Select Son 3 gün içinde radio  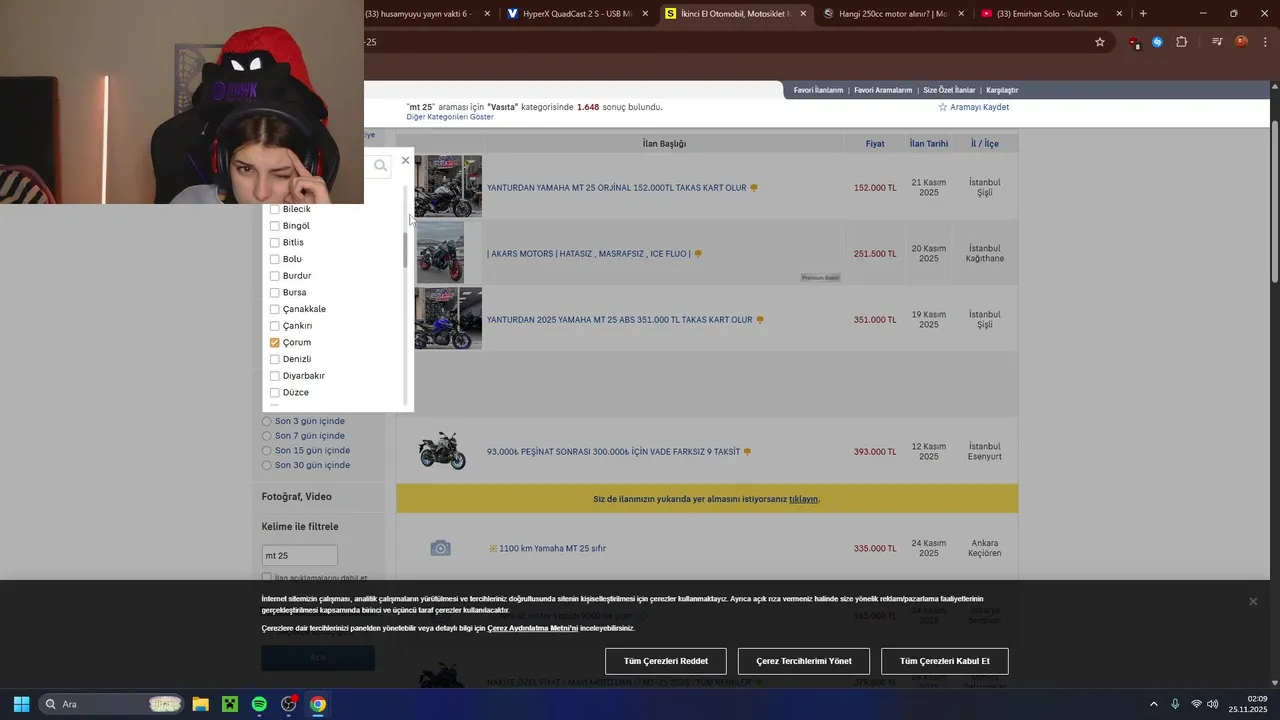tap(267, 421)
